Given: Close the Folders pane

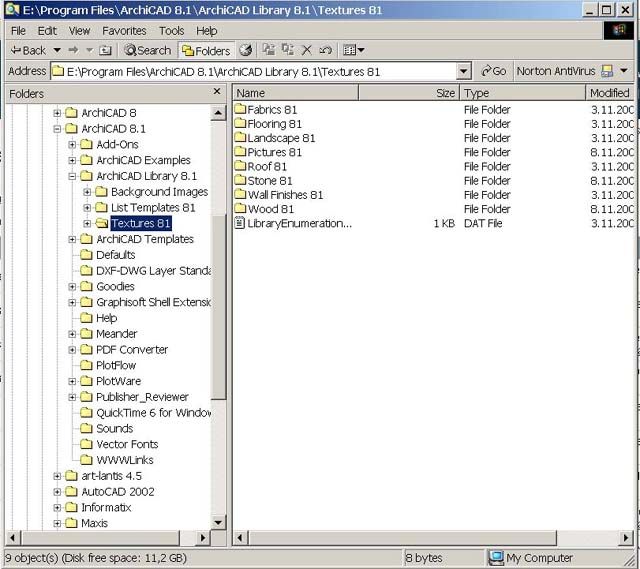Looking at the screenshot, I should 217,91.
